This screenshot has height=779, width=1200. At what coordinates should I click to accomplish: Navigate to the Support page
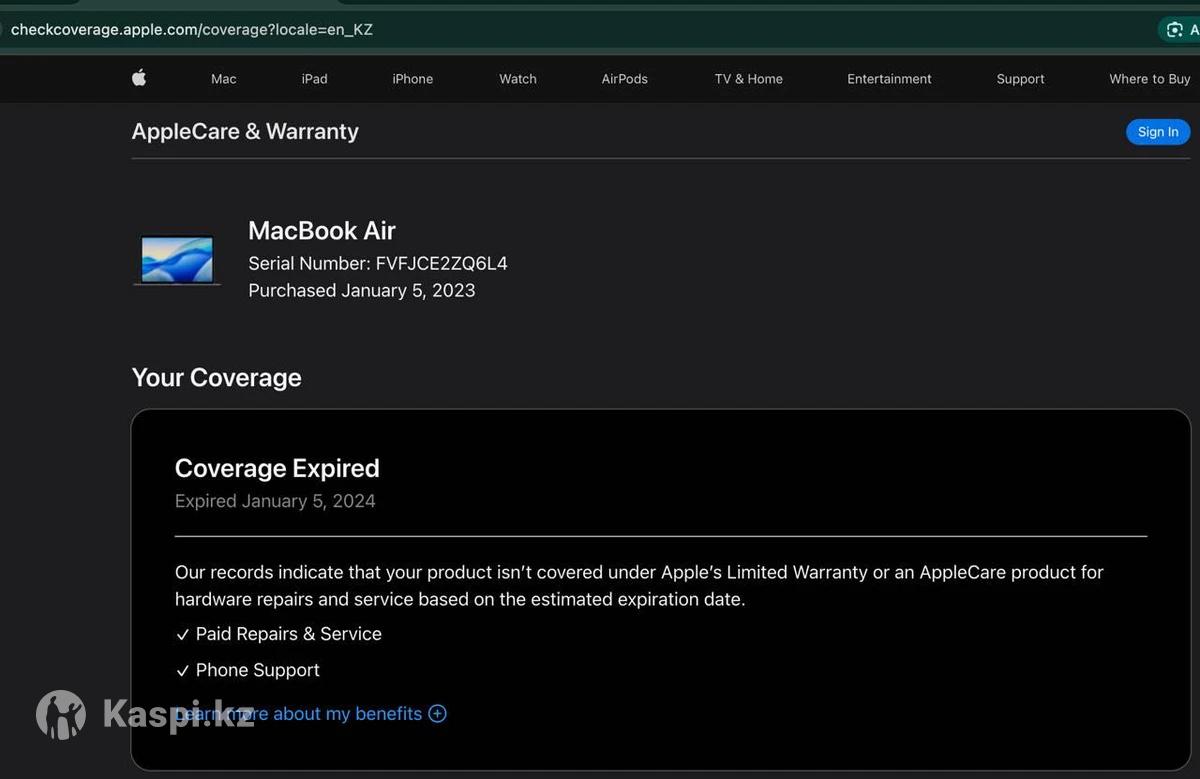pos(1020,79)
